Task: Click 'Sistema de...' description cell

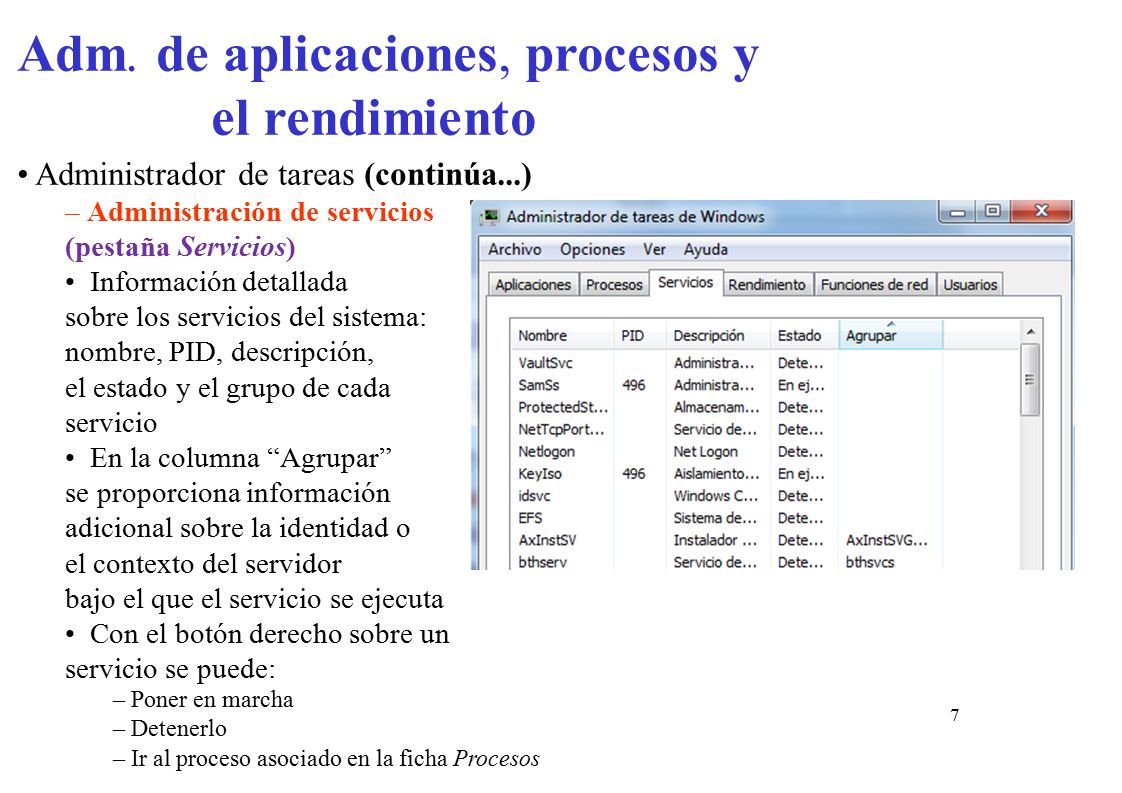Action: point(715,518)
